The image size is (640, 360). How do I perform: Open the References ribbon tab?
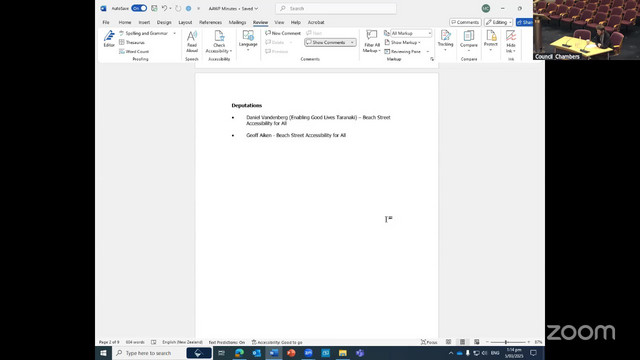[x=210, y=22]
